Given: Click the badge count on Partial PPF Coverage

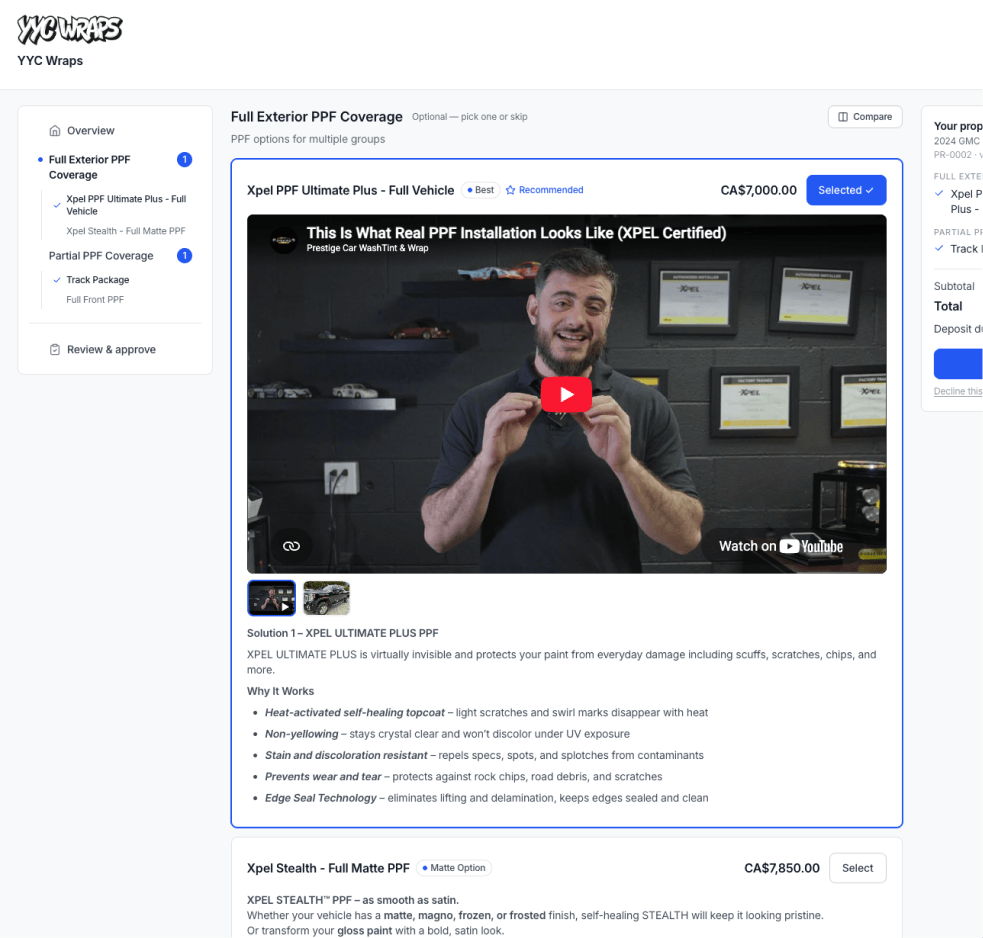Looking at the screenshot, I should pos(184,256).
